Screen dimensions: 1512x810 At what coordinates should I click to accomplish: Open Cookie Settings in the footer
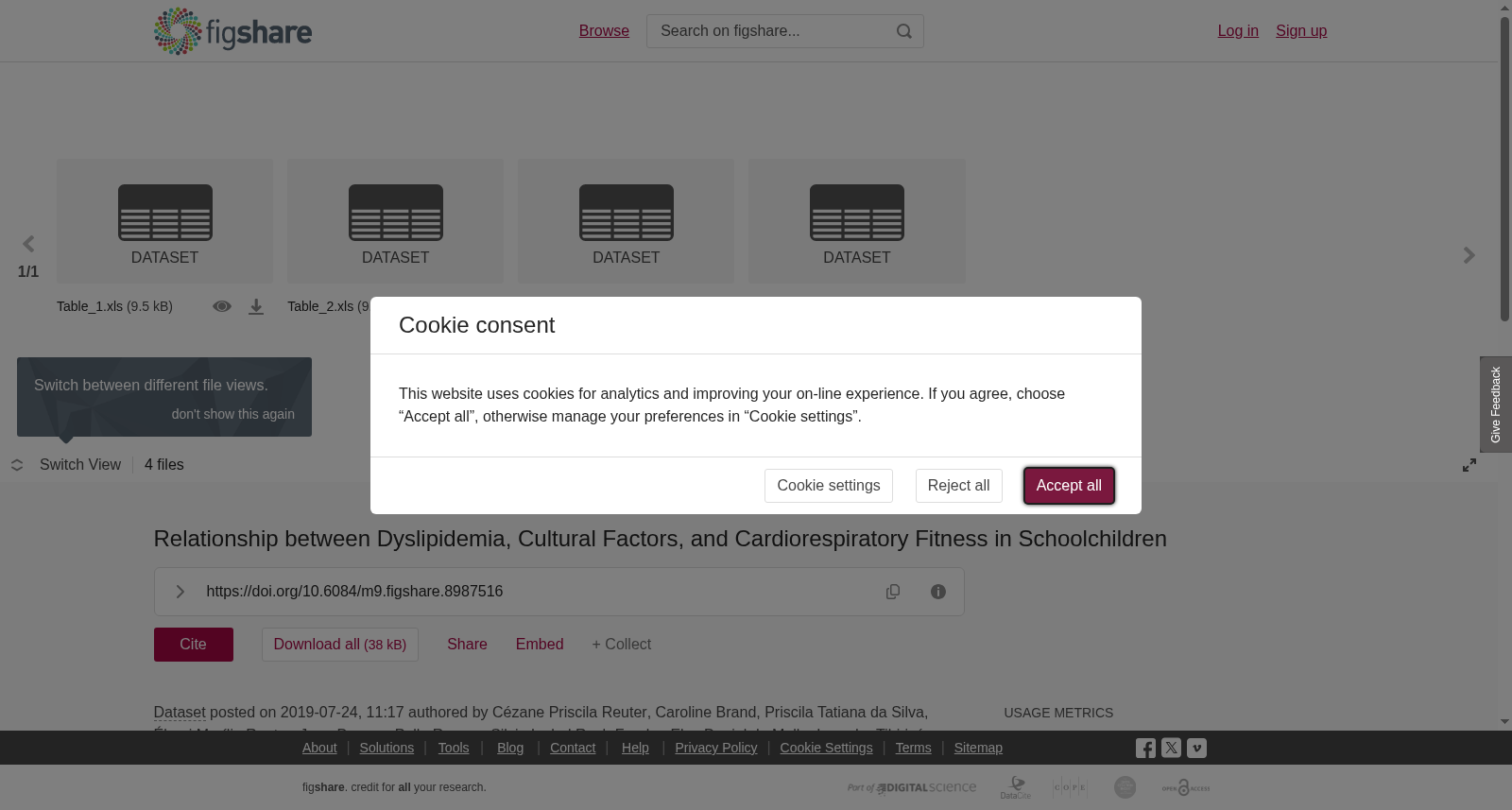coord(826,748)
